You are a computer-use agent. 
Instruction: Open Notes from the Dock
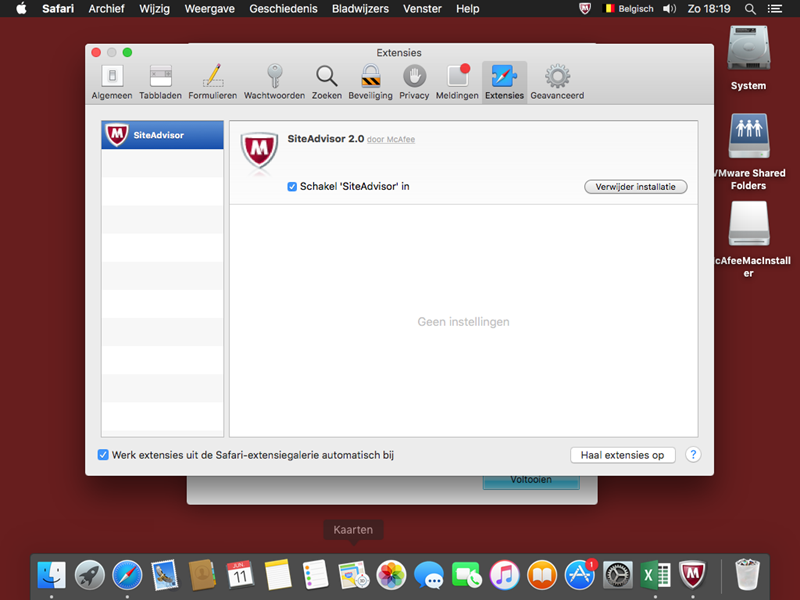[x=278, y=574]
